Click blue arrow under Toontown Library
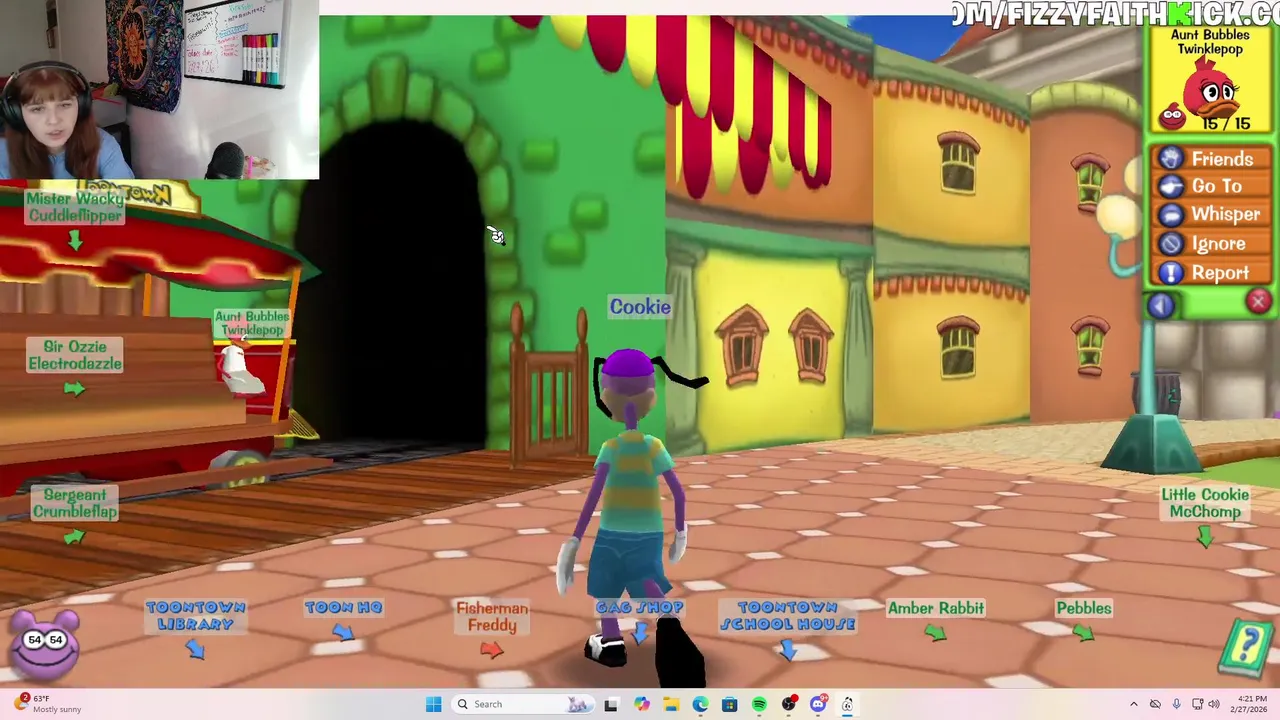This screenshot has width=1280, height=720. (195, 649)
